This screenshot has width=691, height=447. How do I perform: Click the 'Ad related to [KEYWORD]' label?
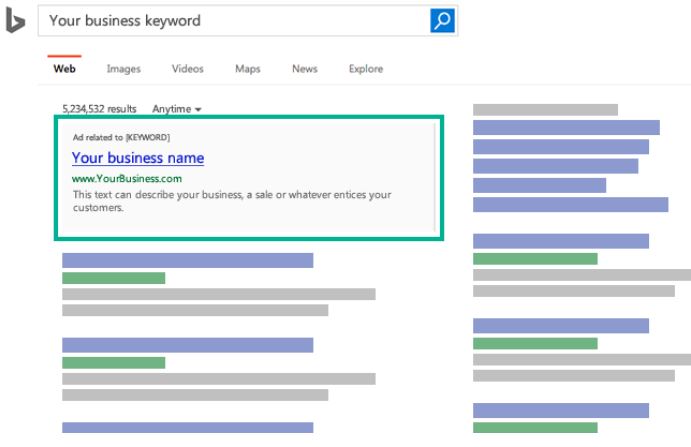tap(121, 136)
